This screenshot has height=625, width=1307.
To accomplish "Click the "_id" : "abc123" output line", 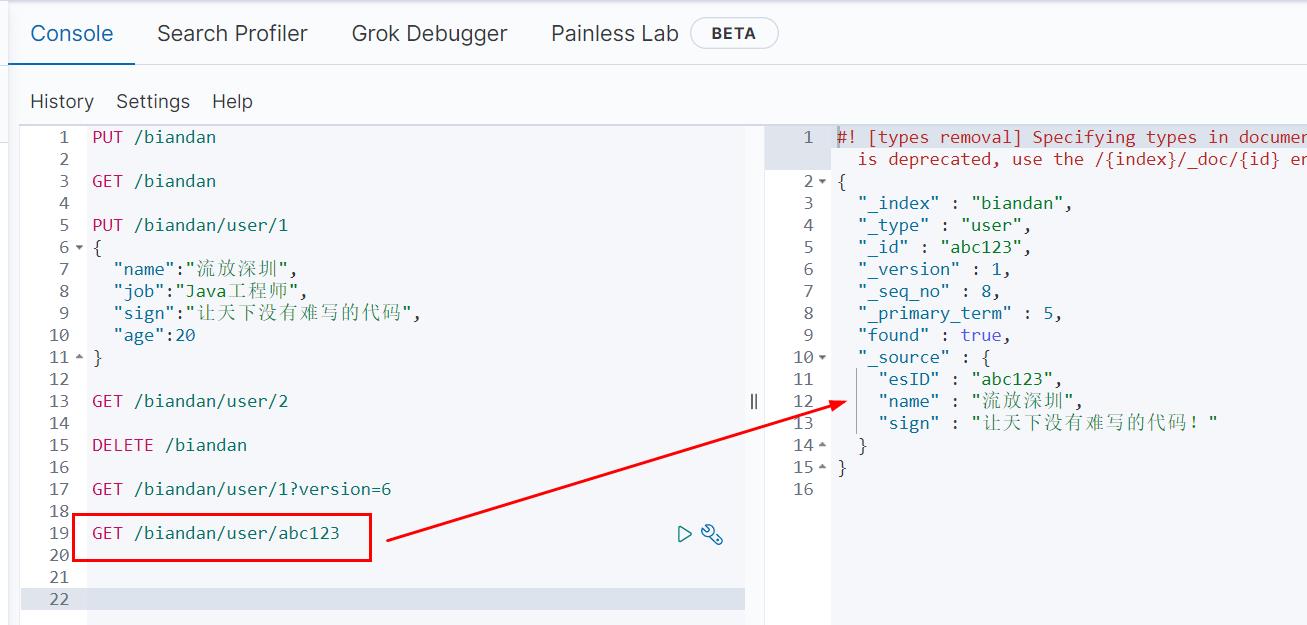I will (944, 247).
